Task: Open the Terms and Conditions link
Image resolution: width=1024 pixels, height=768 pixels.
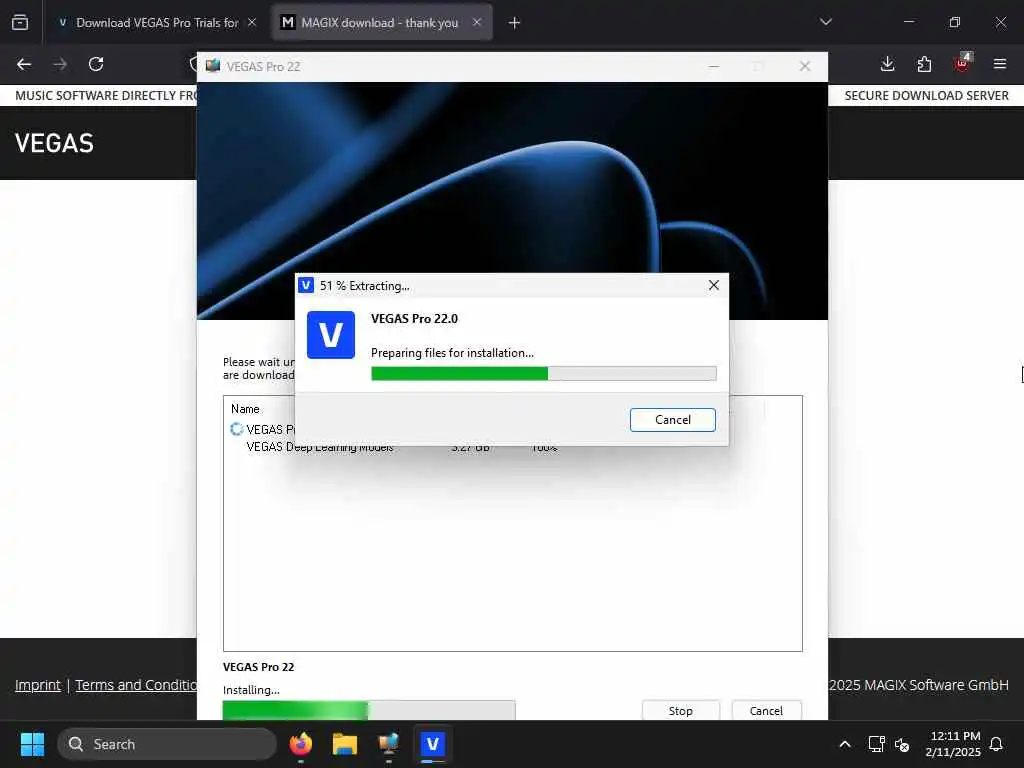Action: pos(136,685)
